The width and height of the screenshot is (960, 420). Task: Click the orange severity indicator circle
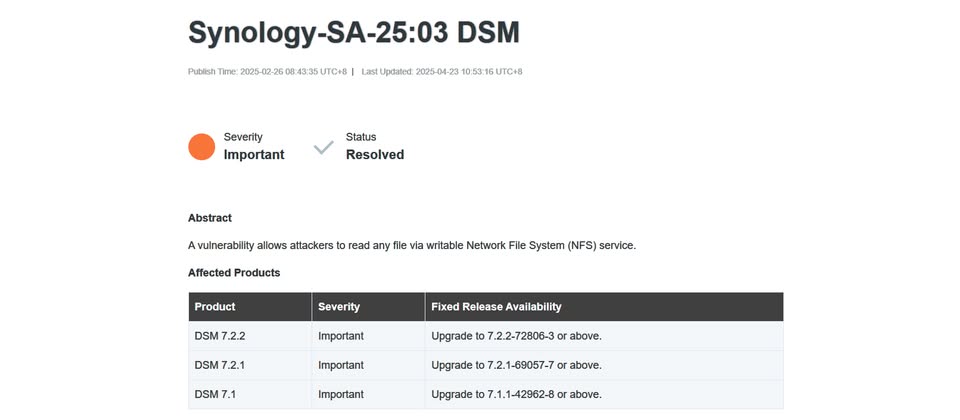201,147
